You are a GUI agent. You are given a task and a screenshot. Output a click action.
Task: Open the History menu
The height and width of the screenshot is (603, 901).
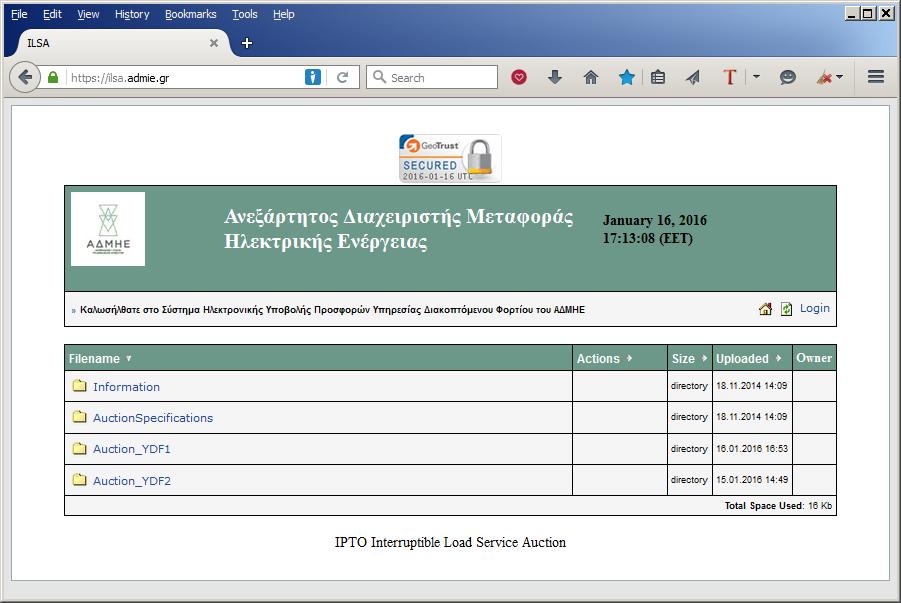click(x=132, y=14)
